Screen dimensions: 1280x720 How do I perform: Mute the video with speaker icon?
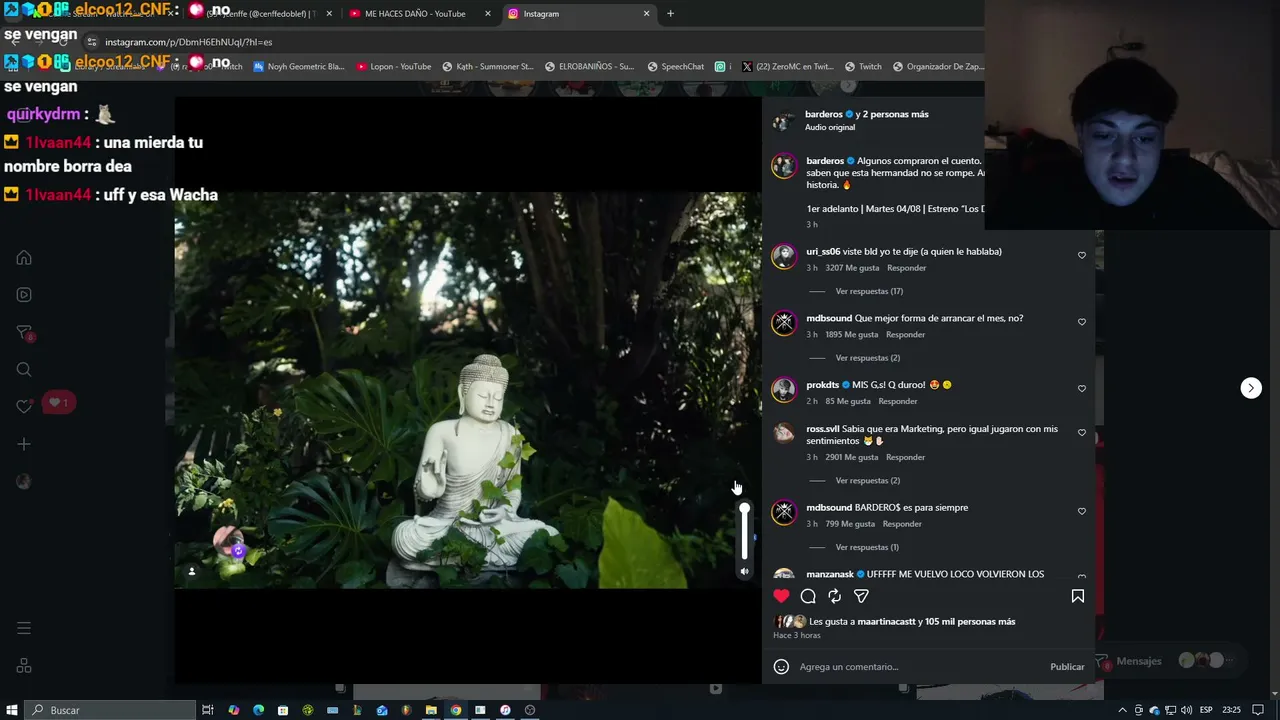744,572
